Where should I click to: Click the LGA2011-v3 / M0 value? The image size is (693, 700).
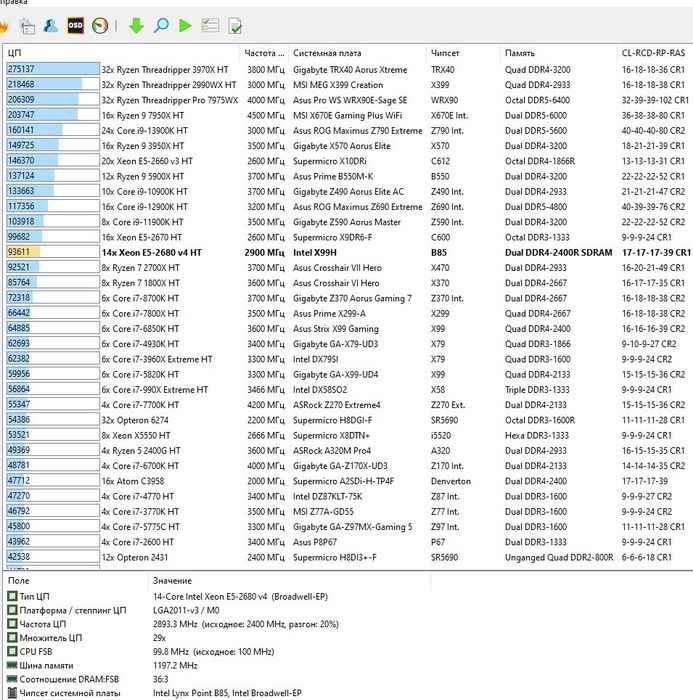(186, 610)
